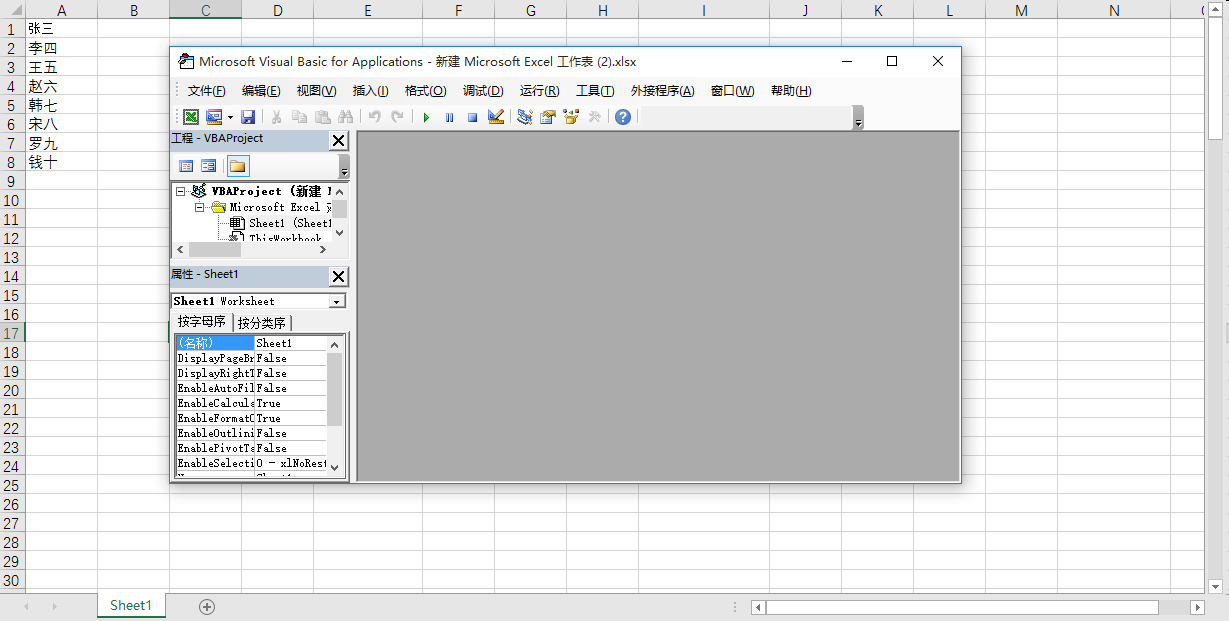This screenshot has height=621, width=1229.
Task: Click cell A5 containing 韩七
Action: pos(61,105)
